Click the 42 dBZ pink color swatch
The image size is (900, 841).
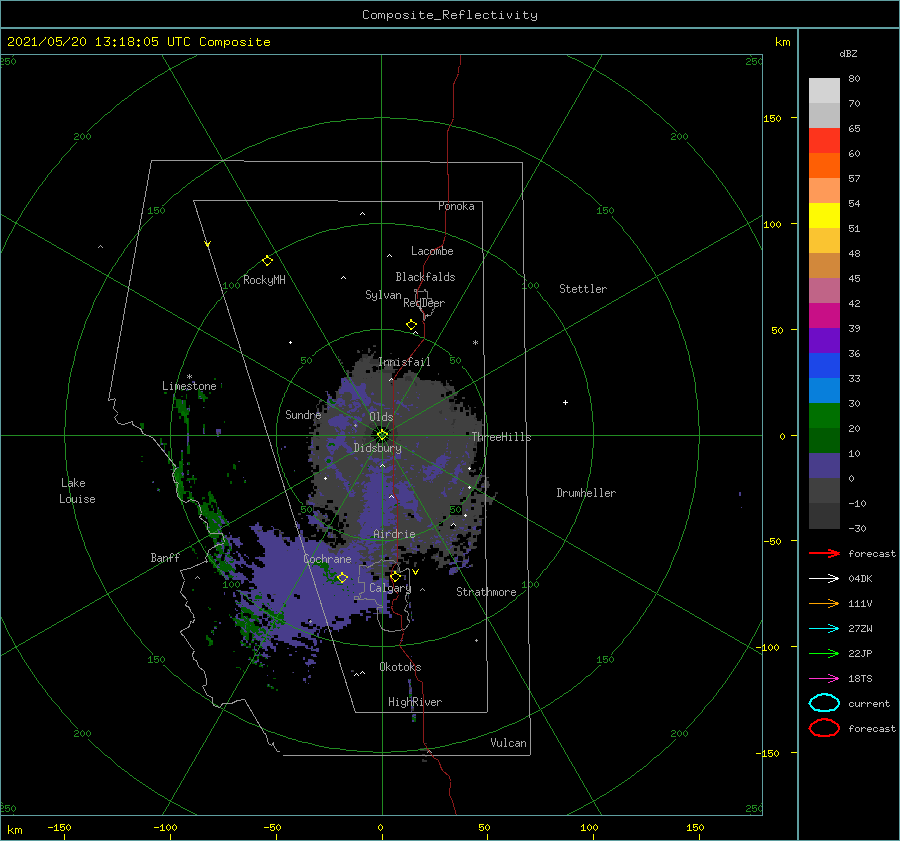tap(824, 290)
